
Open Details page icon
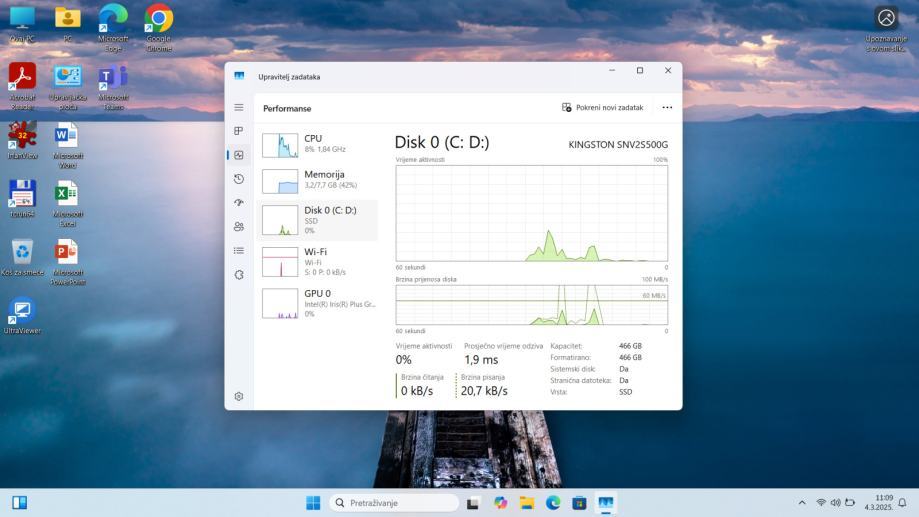(239, 250)
